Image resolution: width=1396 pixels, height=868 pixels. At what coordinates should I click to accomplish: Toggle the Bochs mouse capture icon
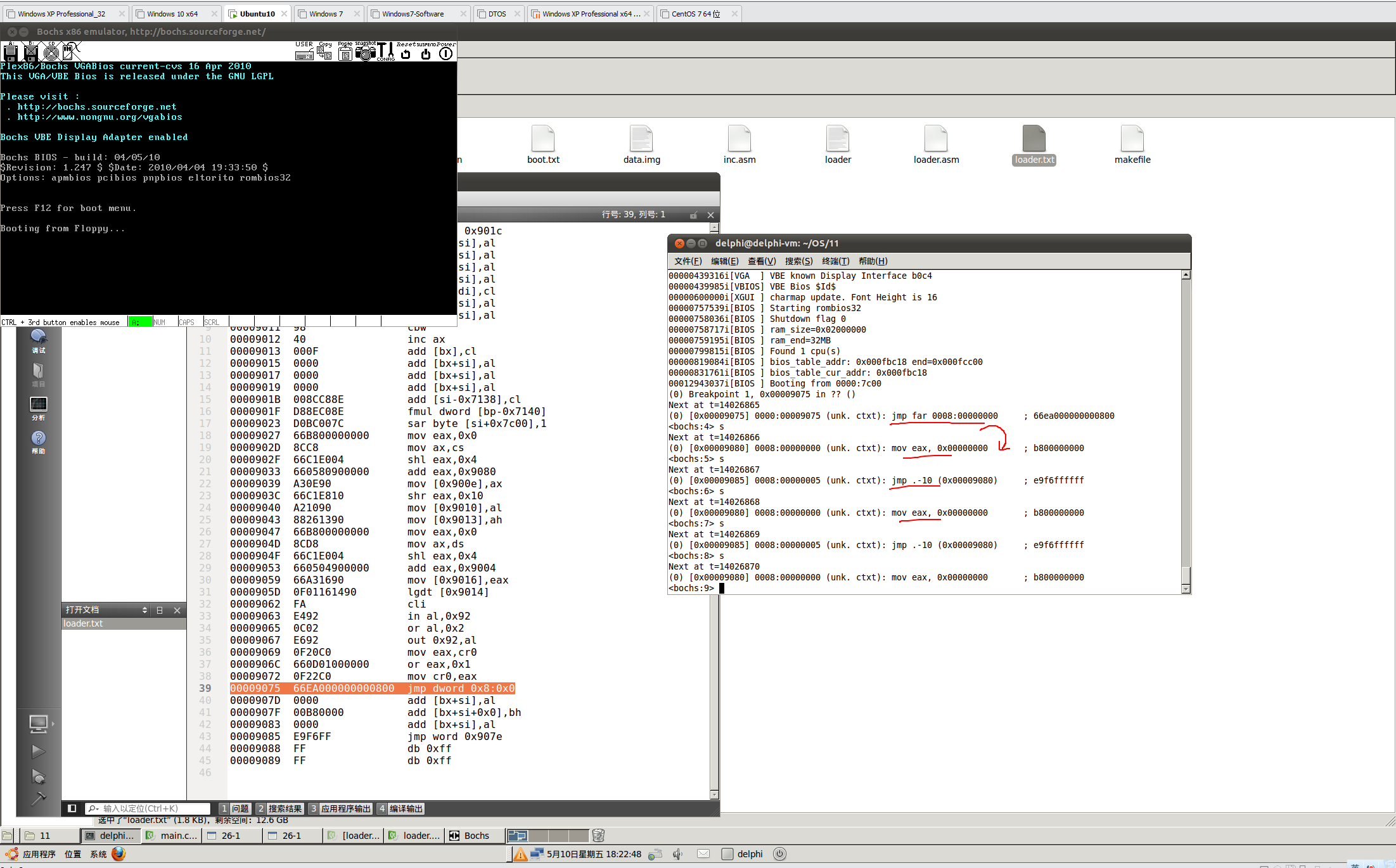pyautogui.click(x=71, y=51)
